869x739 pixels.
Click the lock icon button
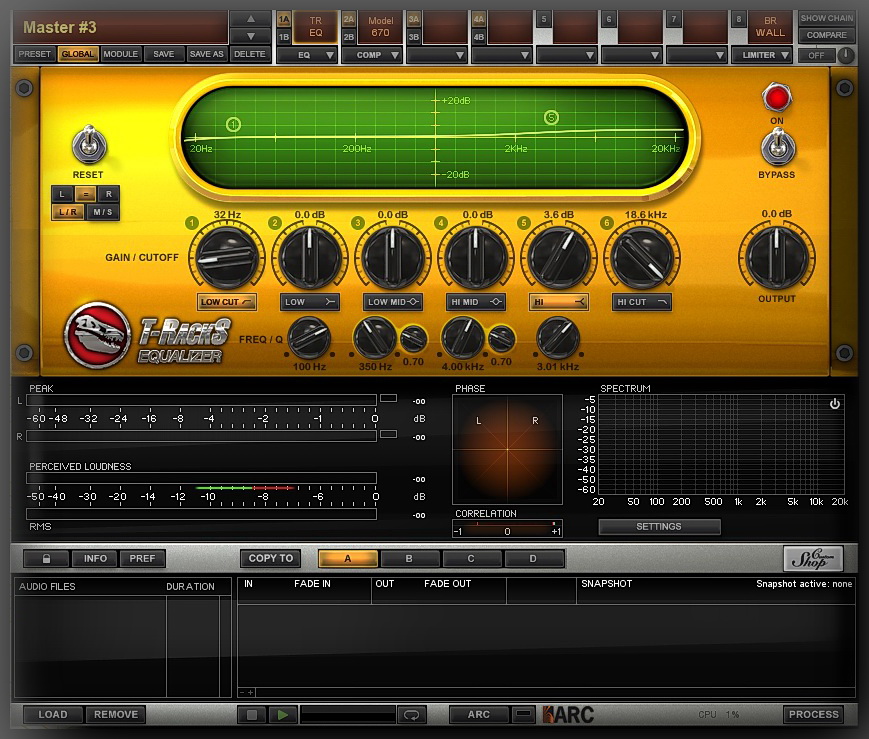click(x=47, y=558)
